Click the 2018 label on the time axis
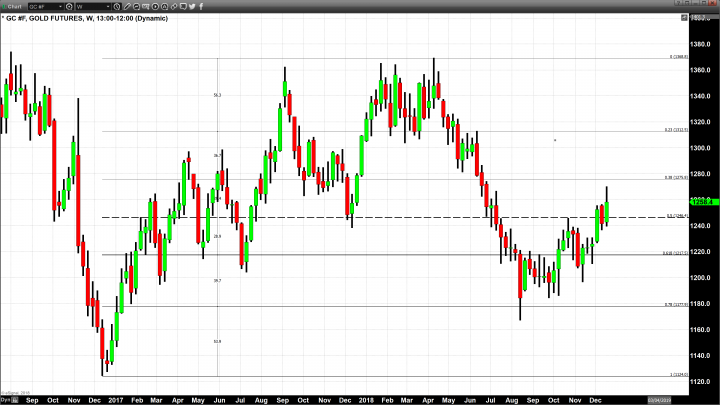 (368, 399)
